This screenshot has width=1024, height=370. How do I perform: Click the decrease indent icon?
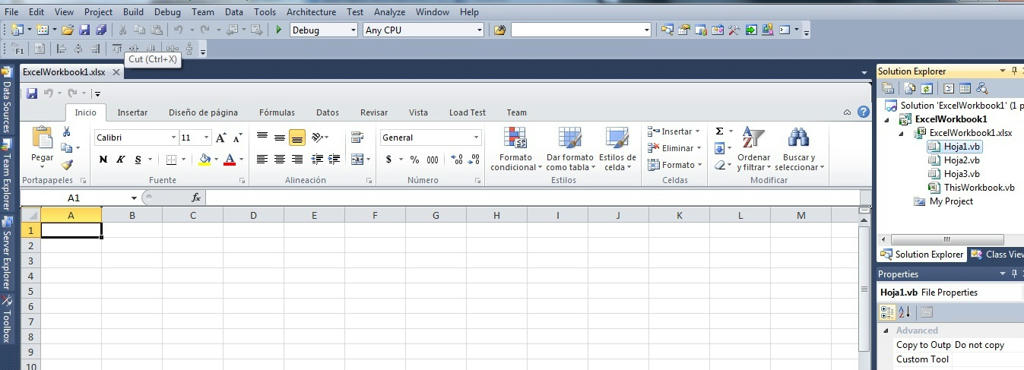[x=317, y=159]
